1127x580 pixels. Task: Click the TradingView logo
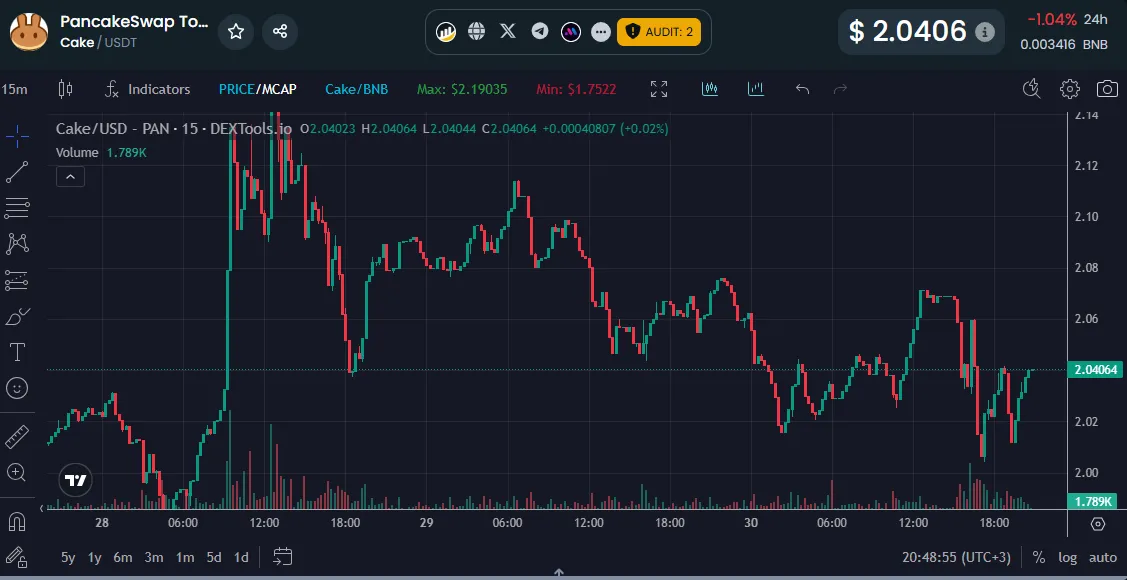pos(75,481)
